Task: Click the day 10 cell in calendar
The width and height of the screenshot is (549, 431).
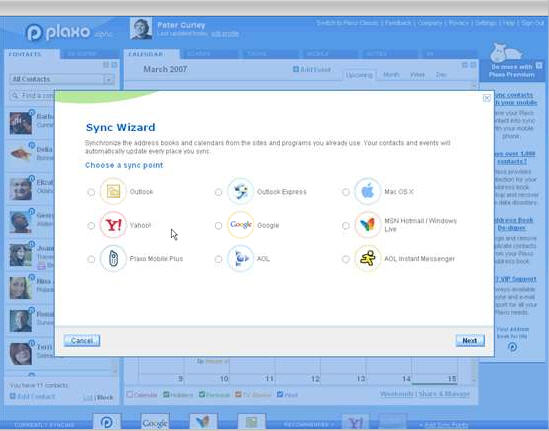Action: pos(207,371)
